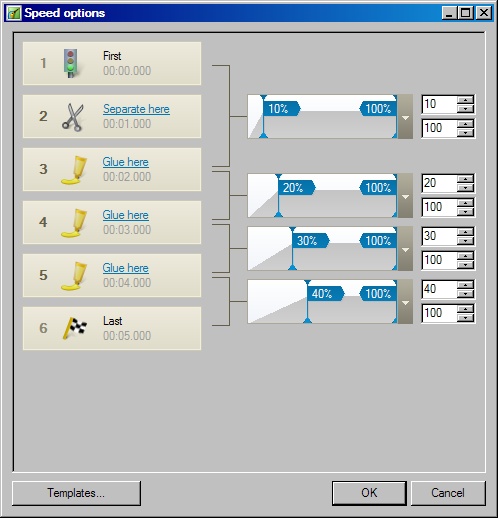Click the scissors icon in row 2
The height and width of the screenshot is (518, 498).
[x=72, y=117]
